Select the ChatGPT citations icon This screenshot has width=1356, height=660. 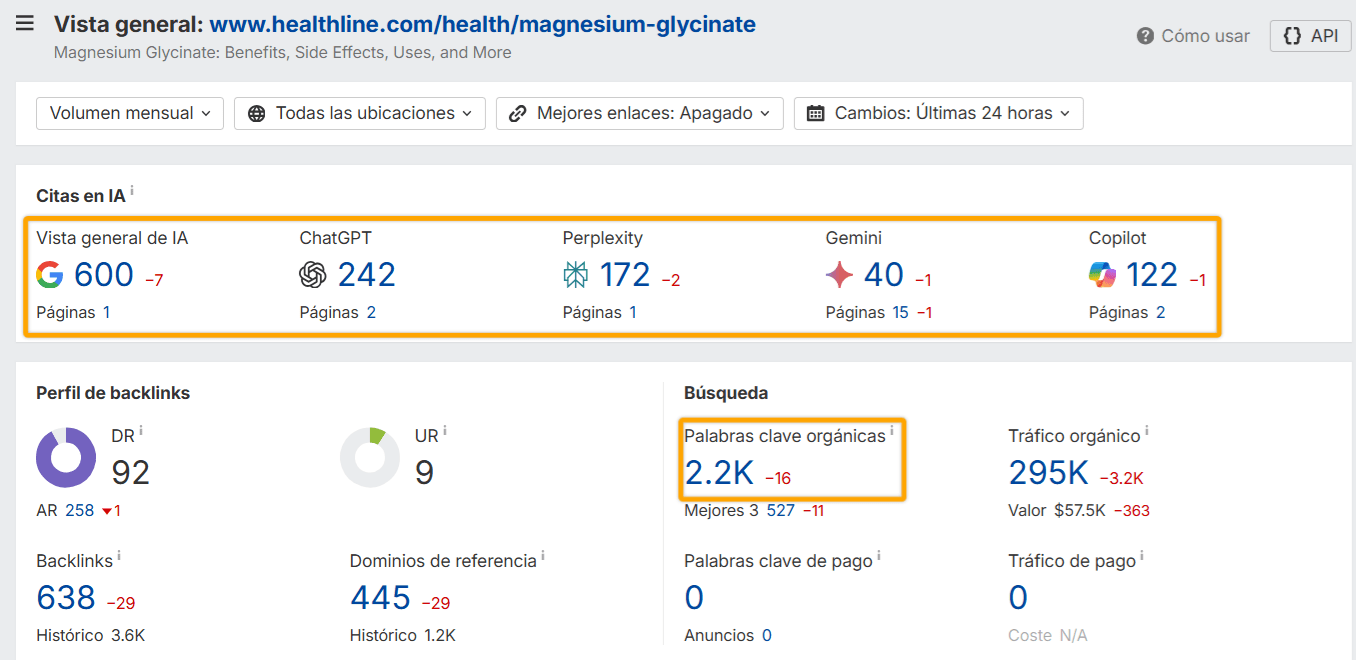(310, 274)
